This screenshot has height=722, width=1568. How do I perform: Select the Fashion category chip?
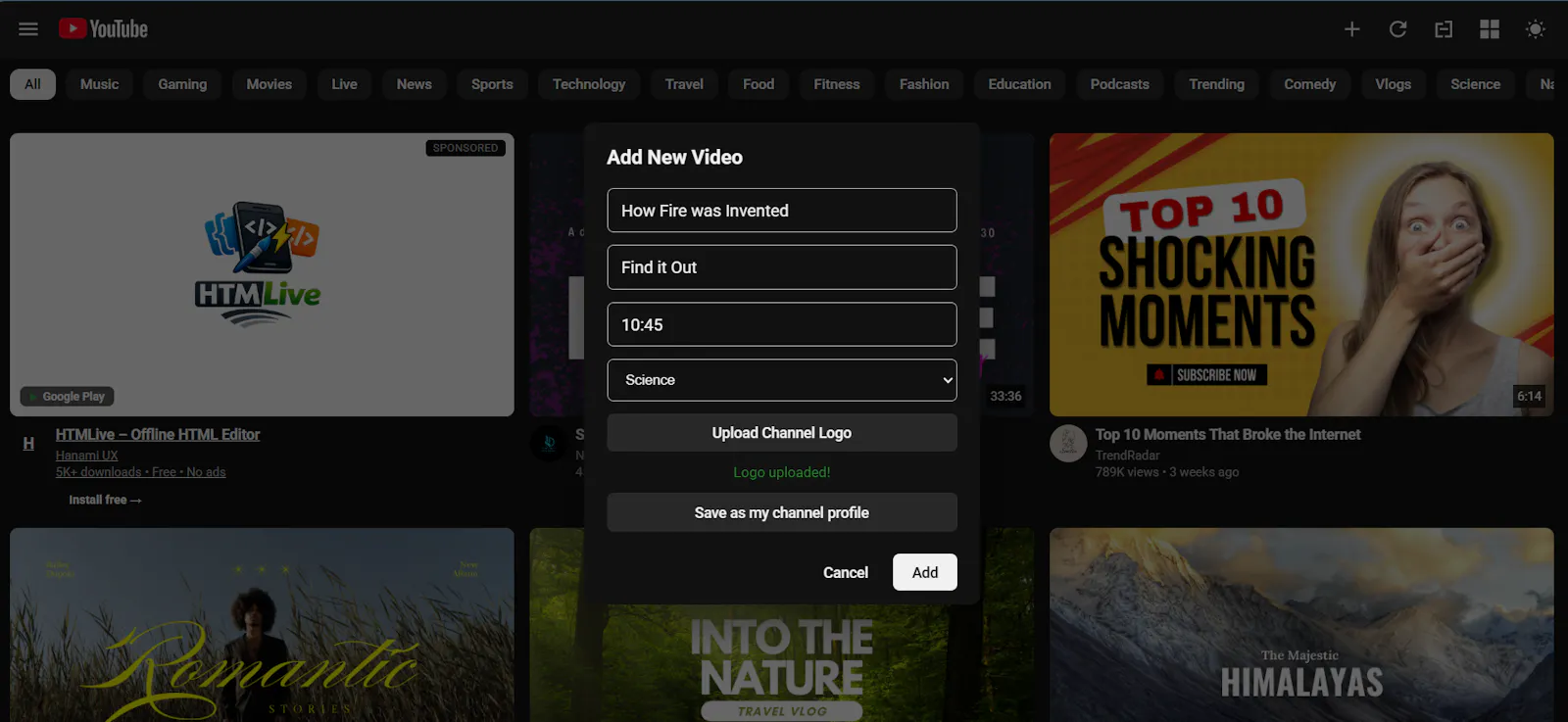[924, 84]
